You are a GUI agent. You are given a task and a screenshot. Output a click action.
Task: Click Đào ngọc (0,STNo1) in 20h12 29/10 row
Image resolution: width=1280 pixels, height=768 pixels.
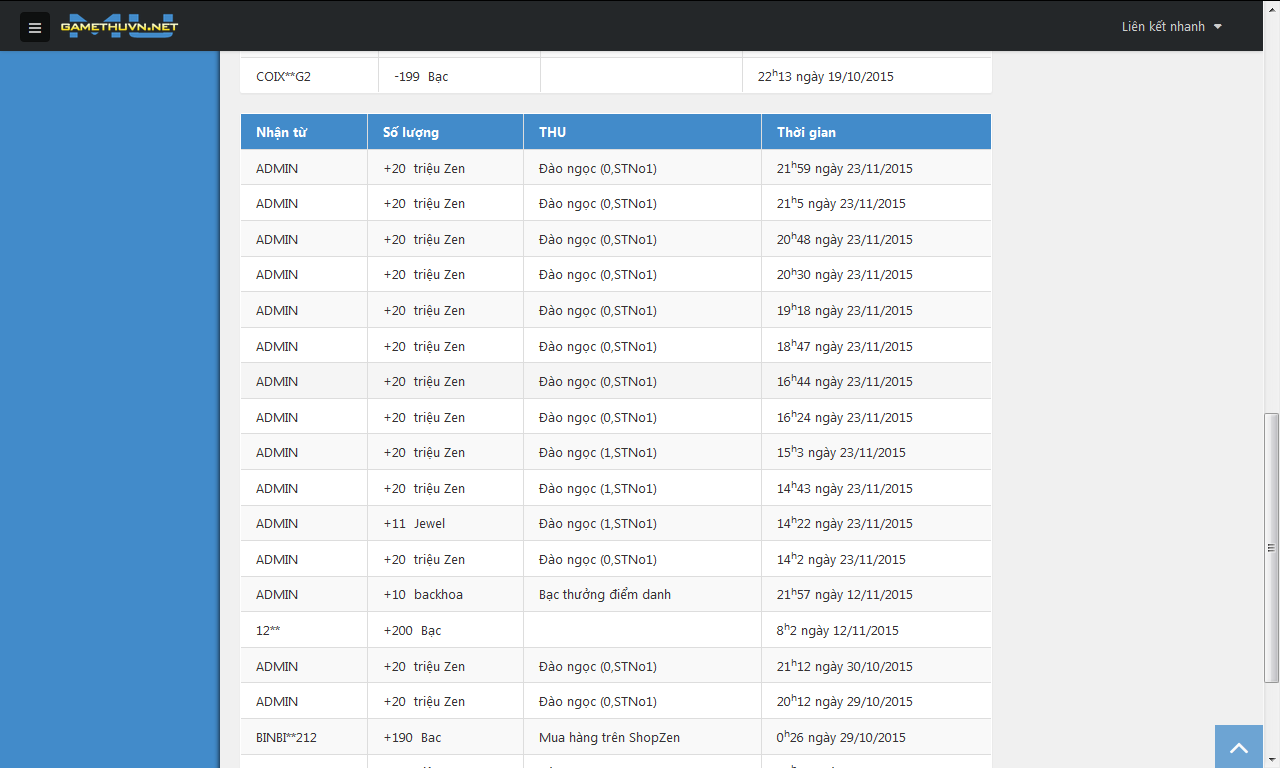598,702
